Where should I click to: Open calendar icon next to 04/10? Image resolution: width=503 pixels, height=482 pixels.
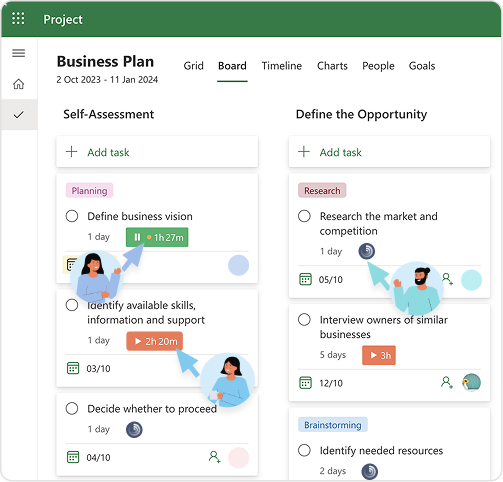(73, 457)
